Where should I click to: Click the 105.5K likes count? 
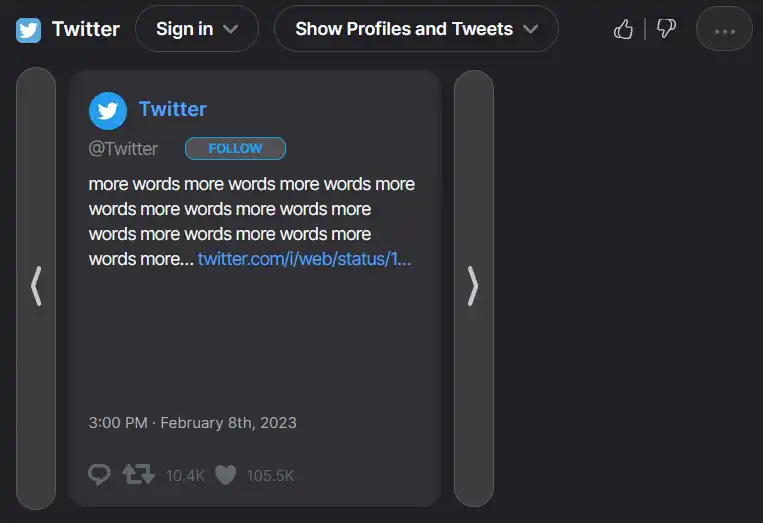270,476
